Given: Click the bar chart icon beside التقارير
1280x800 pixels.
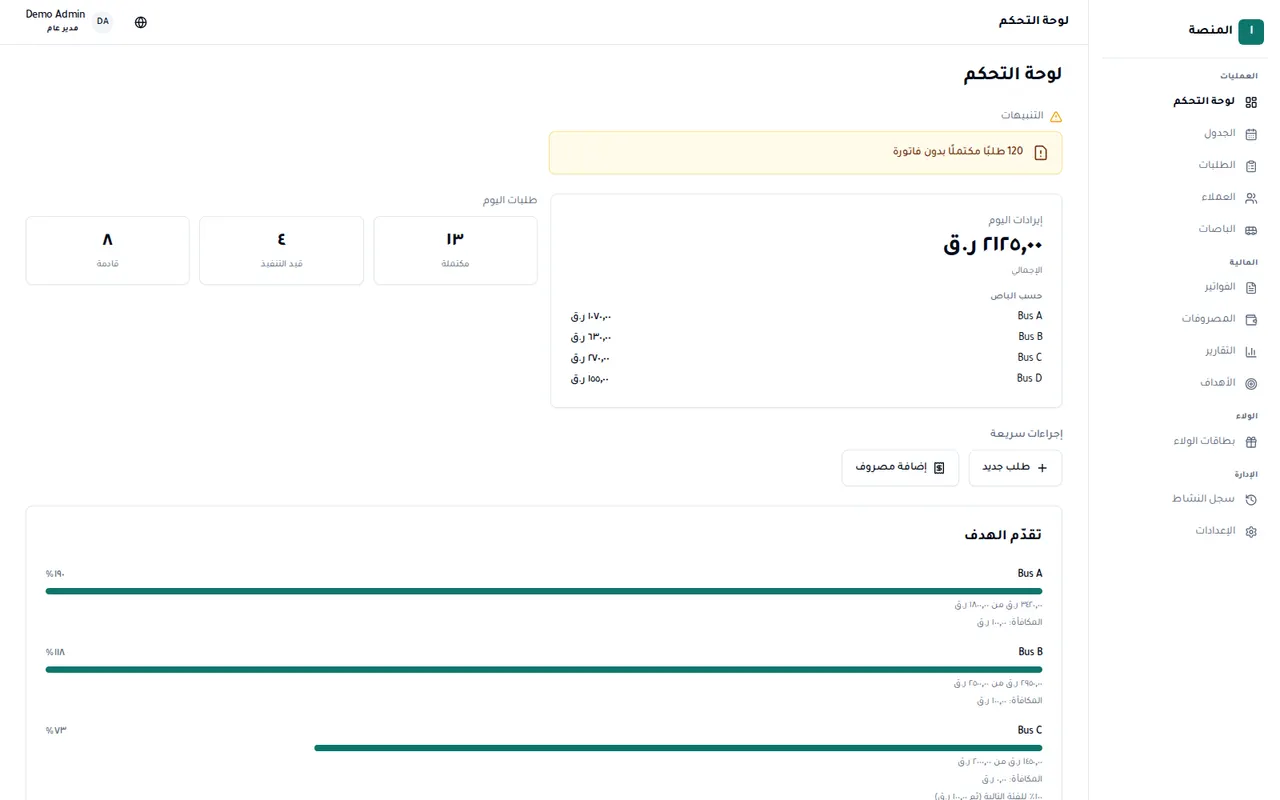Looking at the screenshot, I should point(1251,352).
